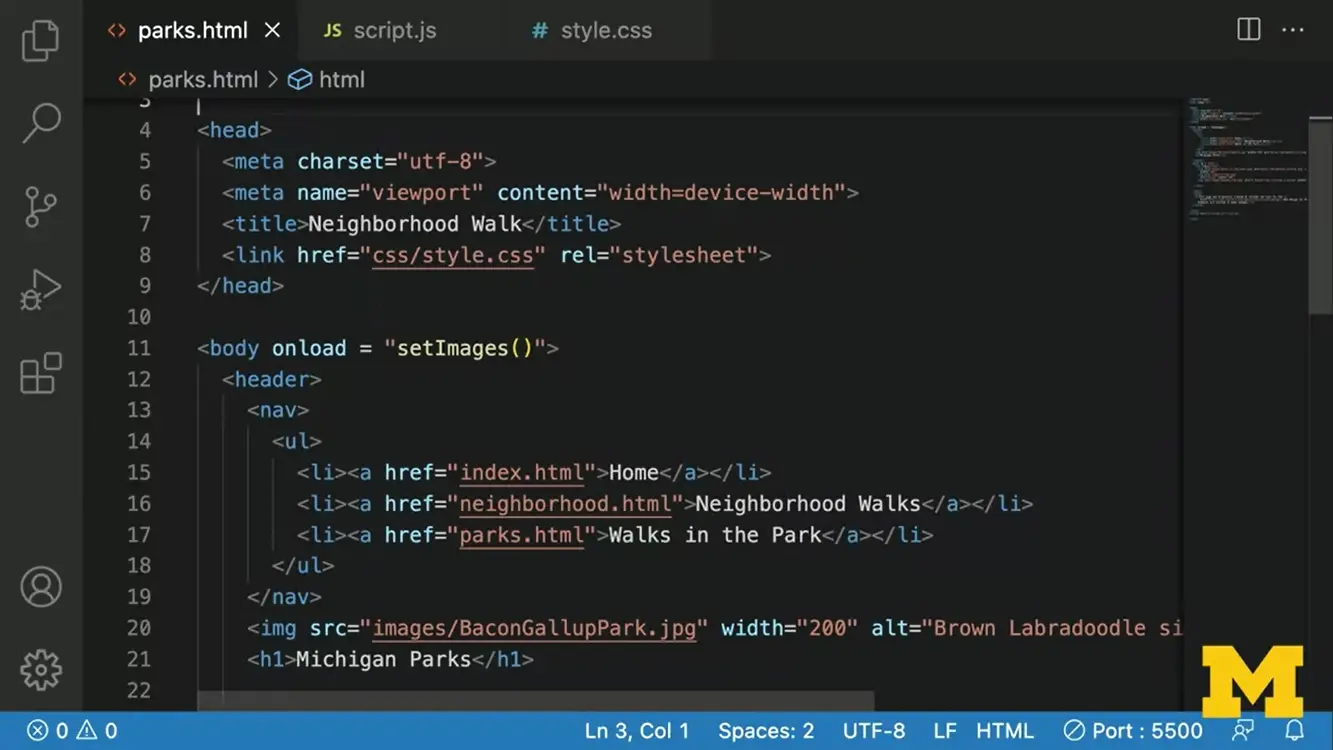Open the parks.html href link on line 17
The image size is (1333, 750).
pyautogui.click(x=521, y=535)
